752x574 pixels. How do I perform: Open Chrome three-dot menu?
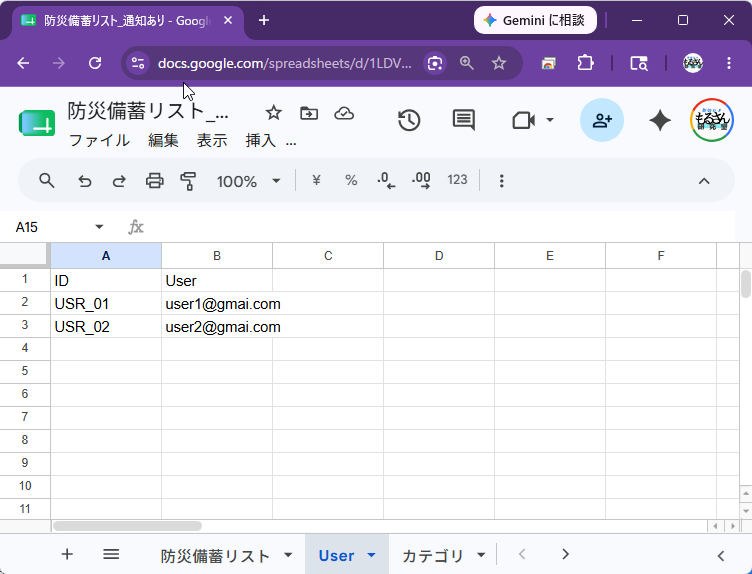coord(728,63)
